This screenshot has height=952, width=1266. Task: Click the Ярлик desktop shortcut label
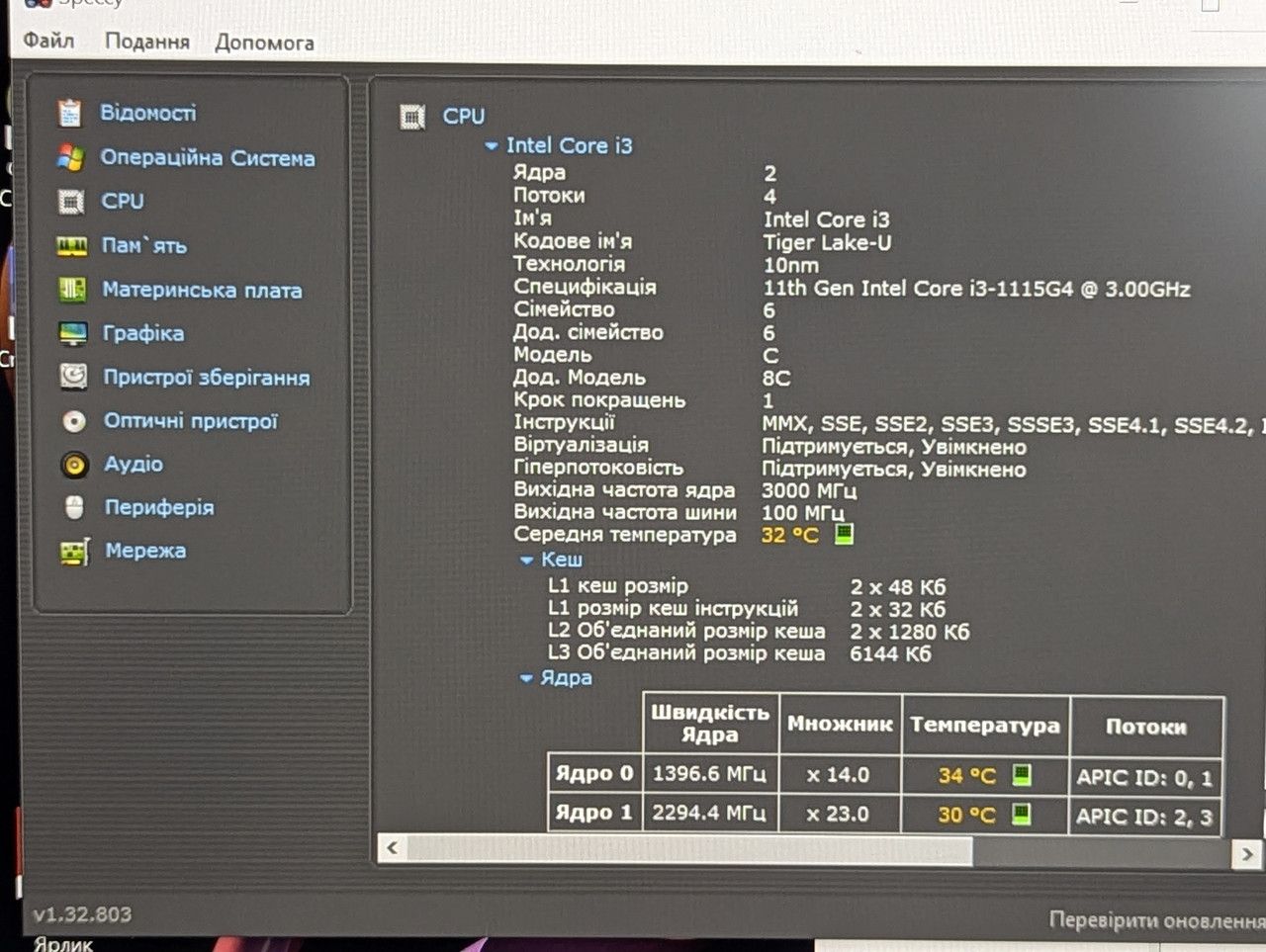63,944
